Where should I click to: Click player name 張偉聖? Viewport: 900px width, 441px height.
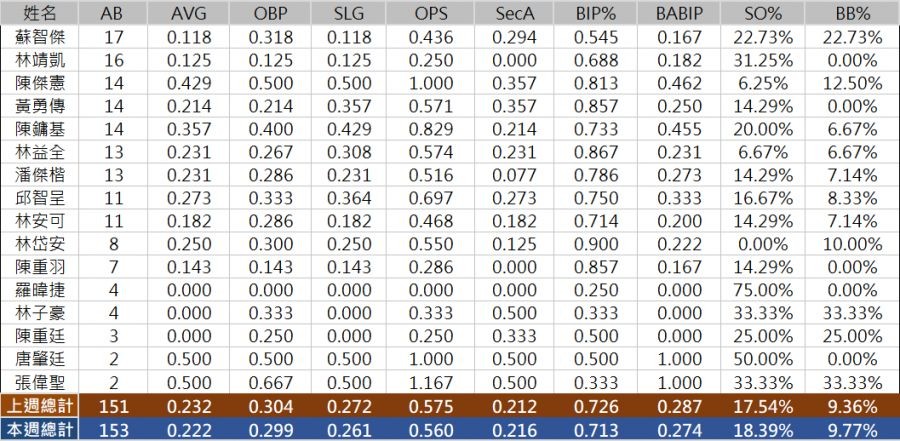pos(38,382)
